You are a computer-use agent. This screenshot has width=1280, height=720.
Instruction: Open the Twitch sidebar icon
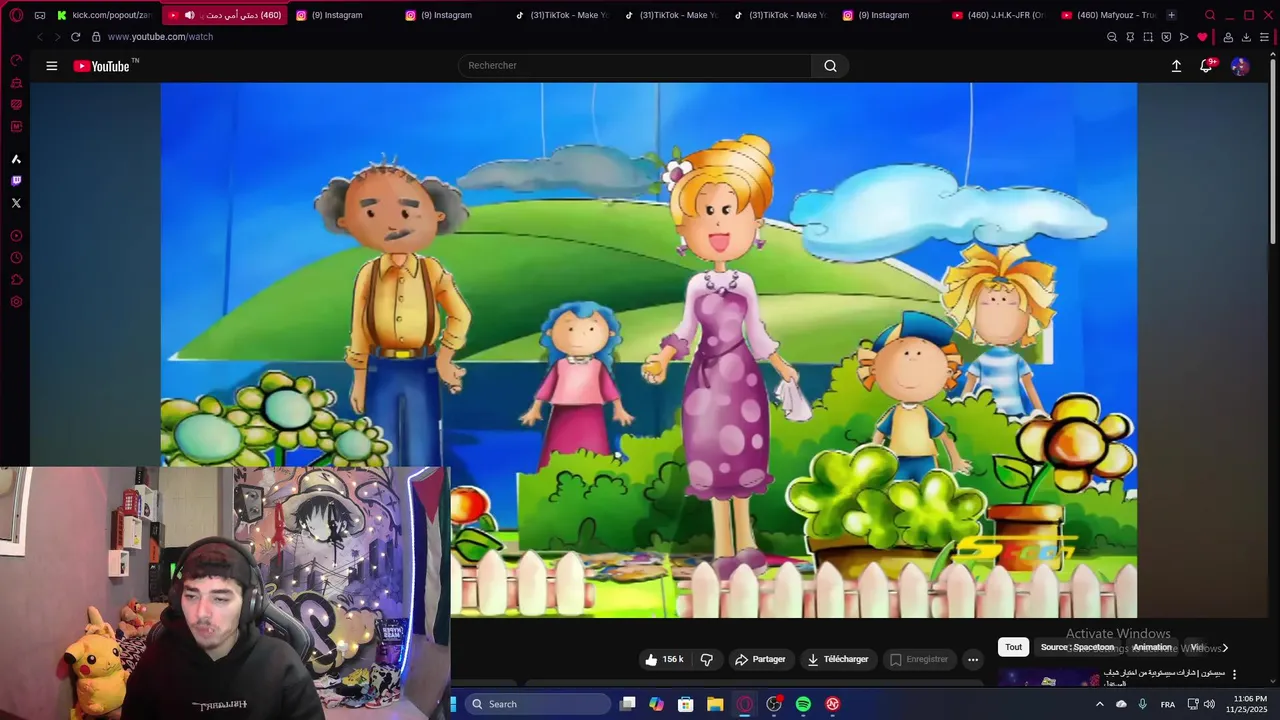tap(16, 181)
